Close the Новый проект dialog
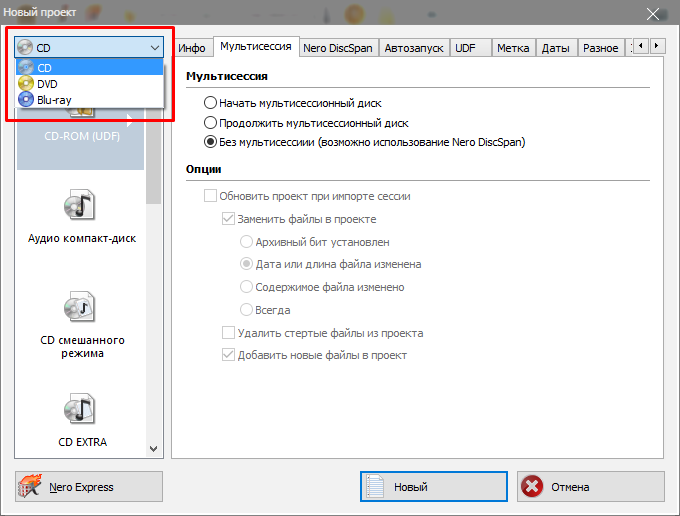Image resolution: width=680 pixels, height=516 pixels. tap(653, 13)
